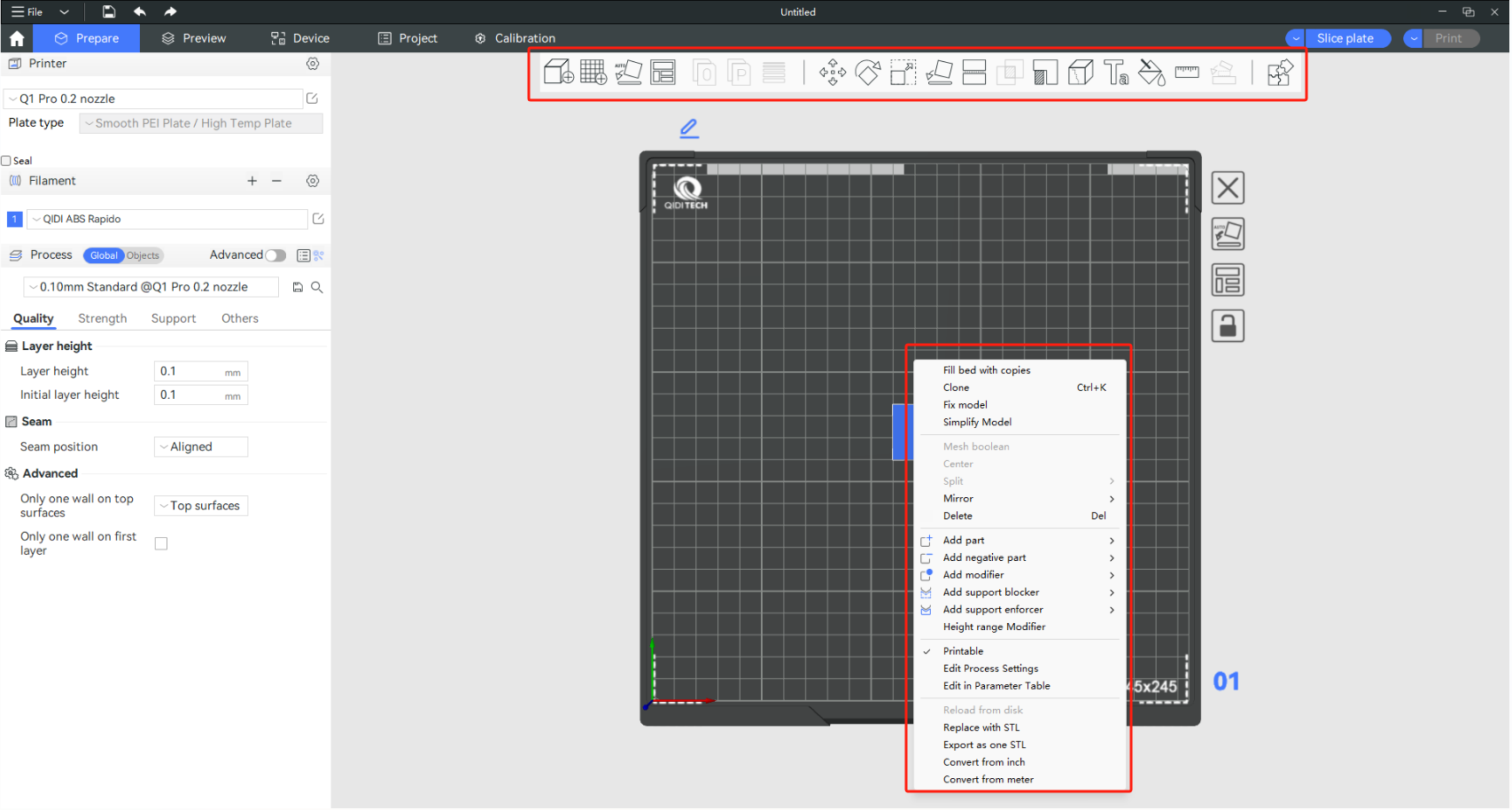Switch to the Preview tab
1512x810 pixels.
click(194, 38)
